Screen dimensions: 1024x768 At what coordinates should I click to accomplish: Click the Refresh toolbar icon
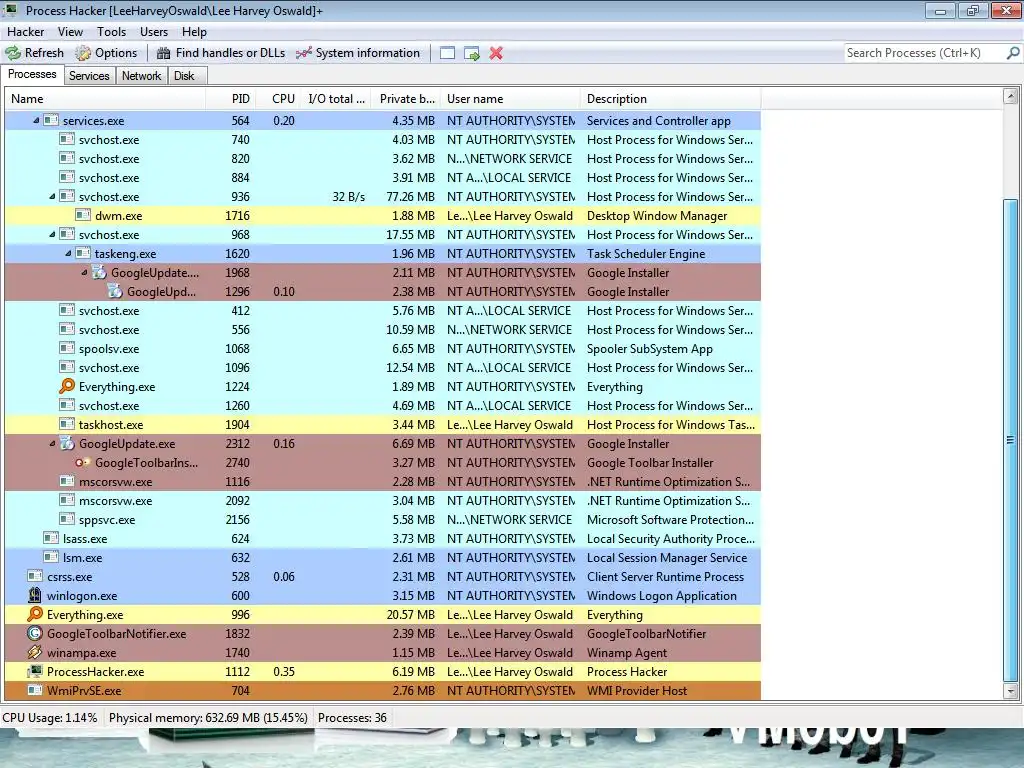[x=13, y=53]
